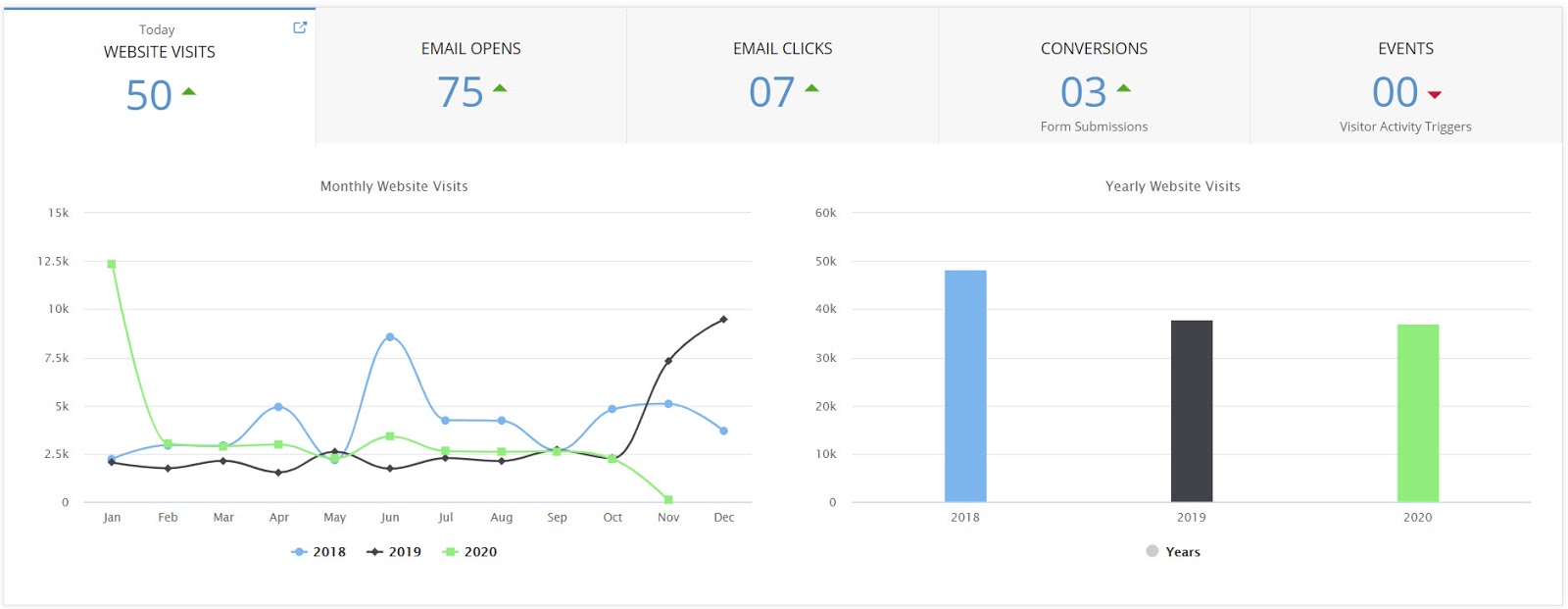Toggle the Years legend in the yearly chart

tap(1173, 552)
